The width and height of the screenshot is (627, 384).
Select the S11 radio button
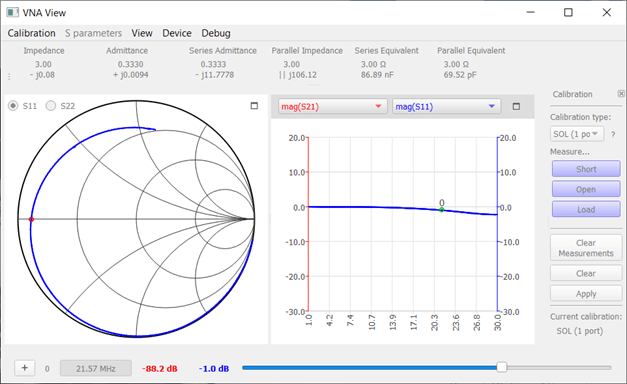[x=13, y=106]
